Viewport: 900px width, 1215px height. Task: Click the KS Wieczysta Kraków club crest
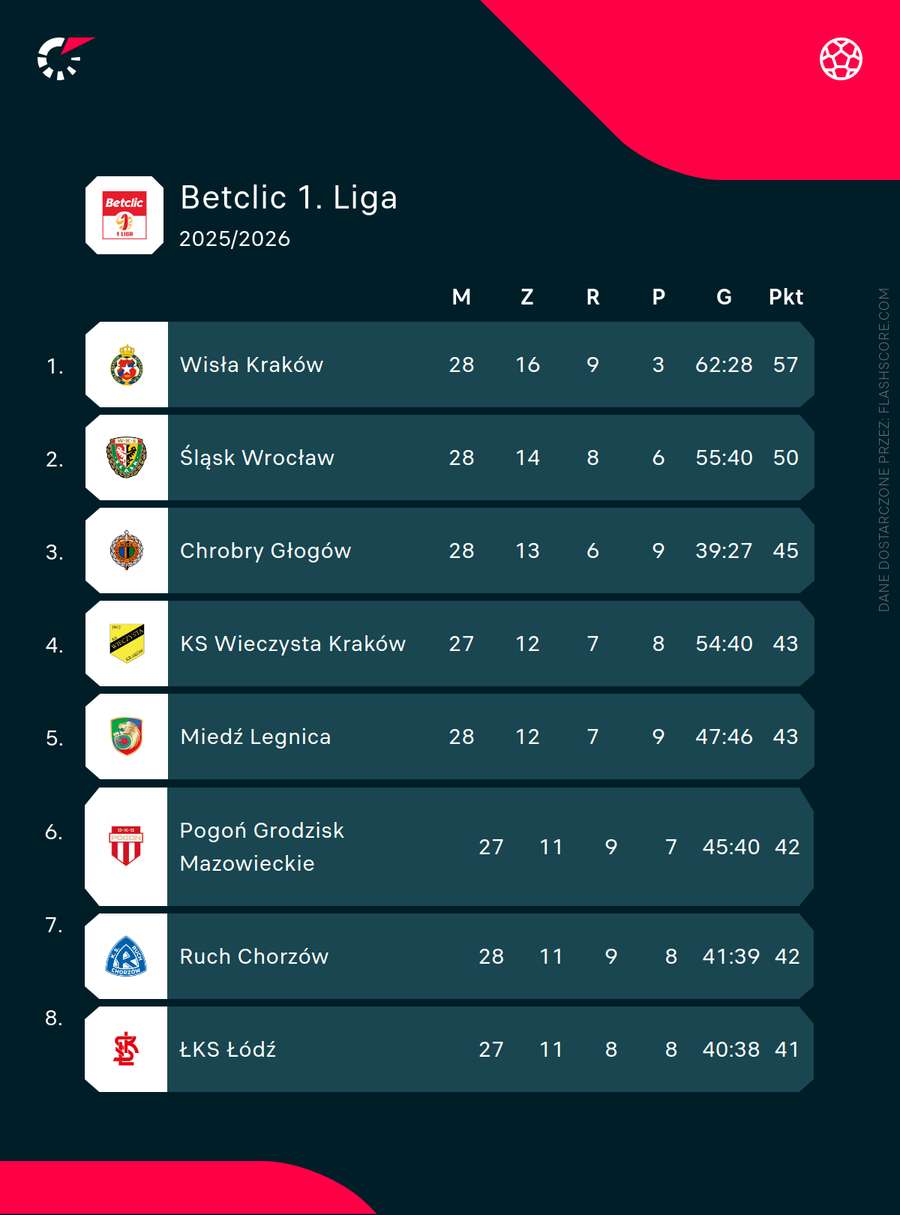[x=126, y=643]
